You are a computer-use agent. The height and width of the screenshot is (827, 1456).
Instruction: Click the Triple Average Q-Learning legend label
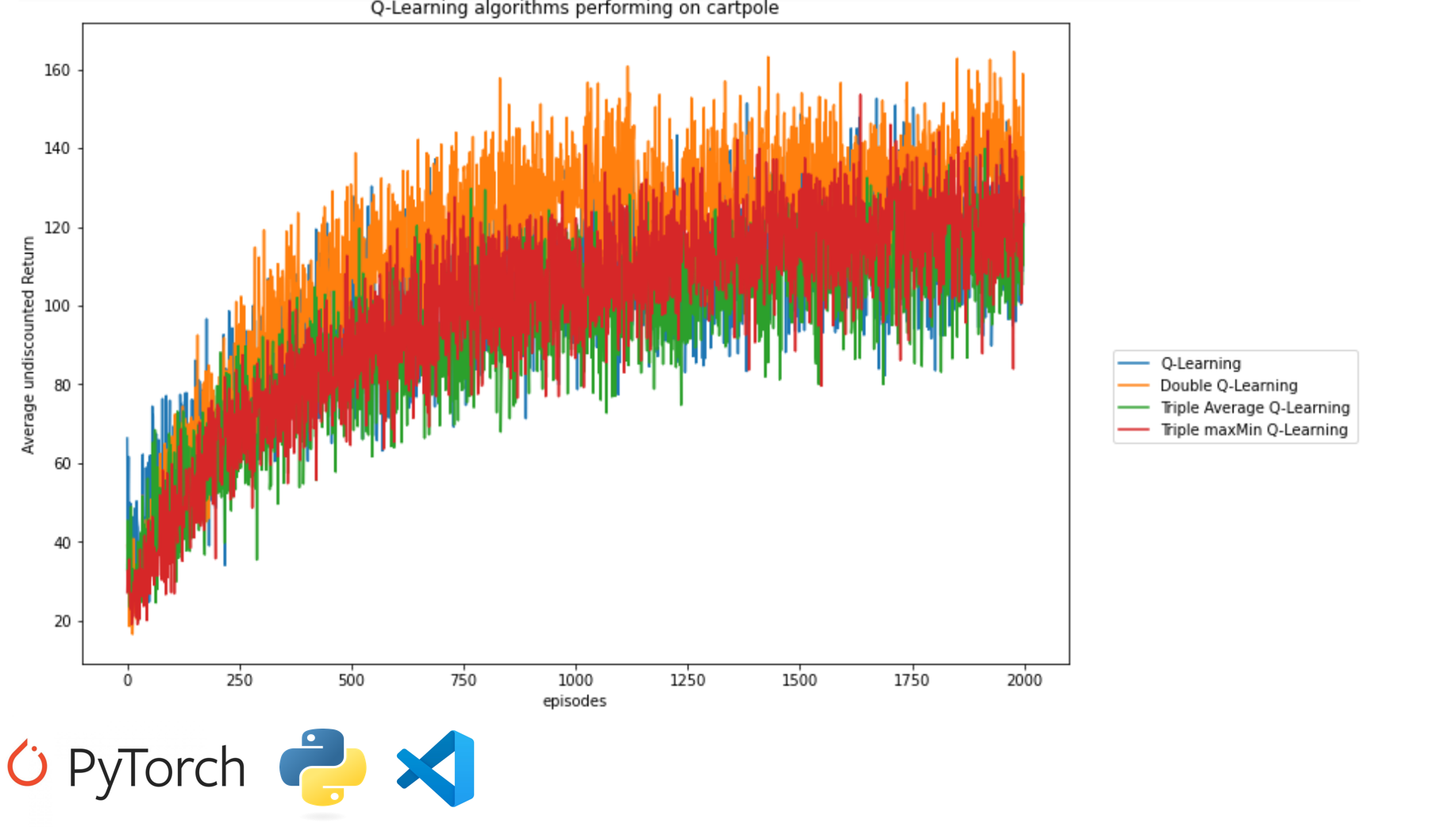(x=1254, y=408)
